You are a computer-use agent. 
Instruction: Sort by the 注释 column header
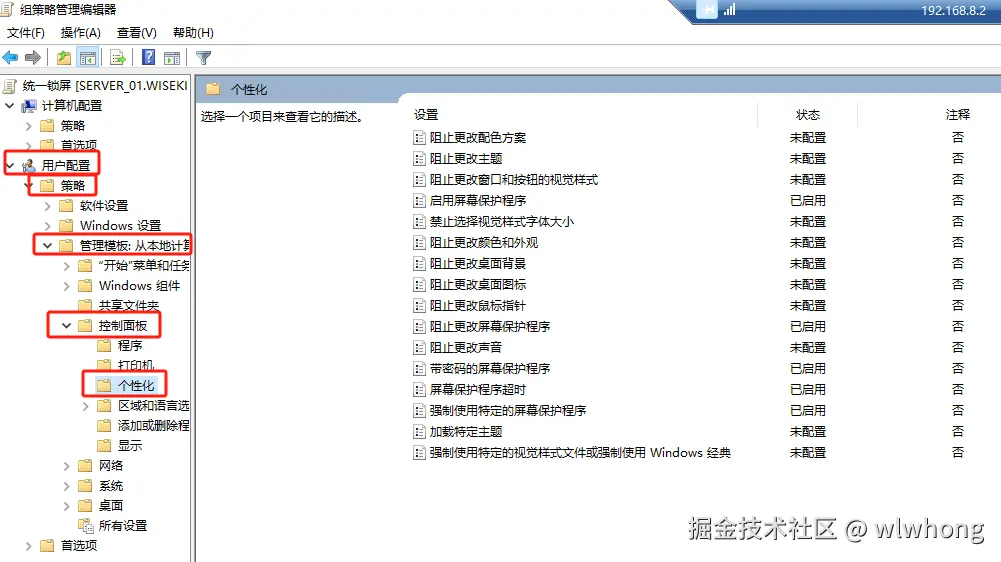coord(957,114)
